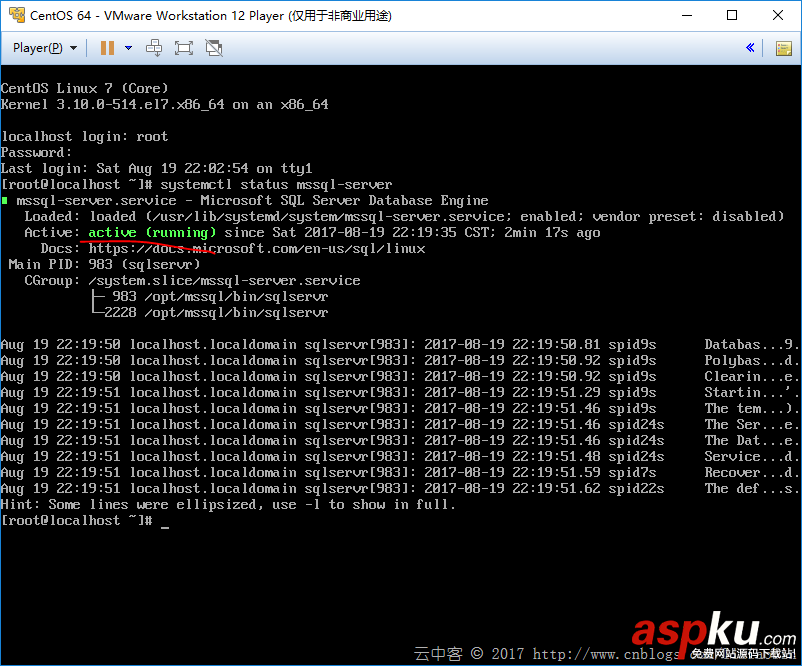Image resolution: width=802 pixels, height=666 pixels.
Task: Click '/system.slice/mssql-server.service' CGroup path
Action: tap(224, 281)
